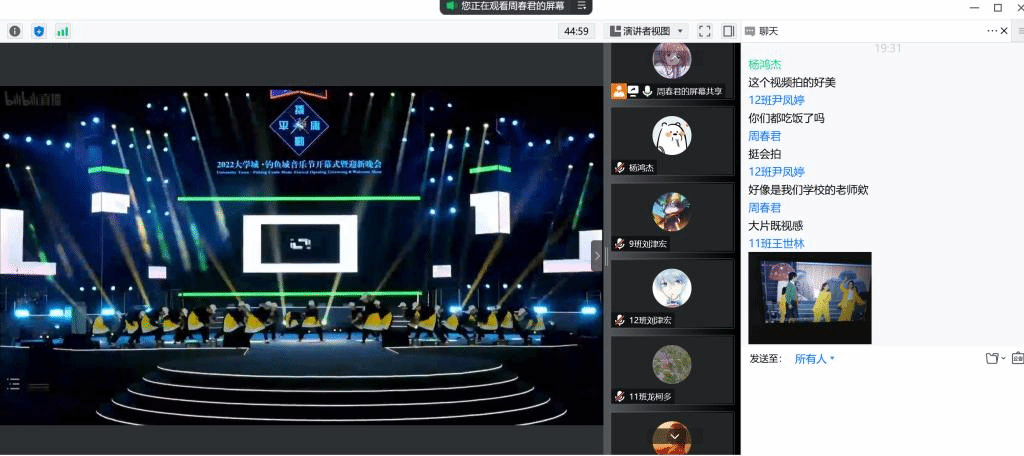Show more participants with the down chevron

tap(676, 436)
